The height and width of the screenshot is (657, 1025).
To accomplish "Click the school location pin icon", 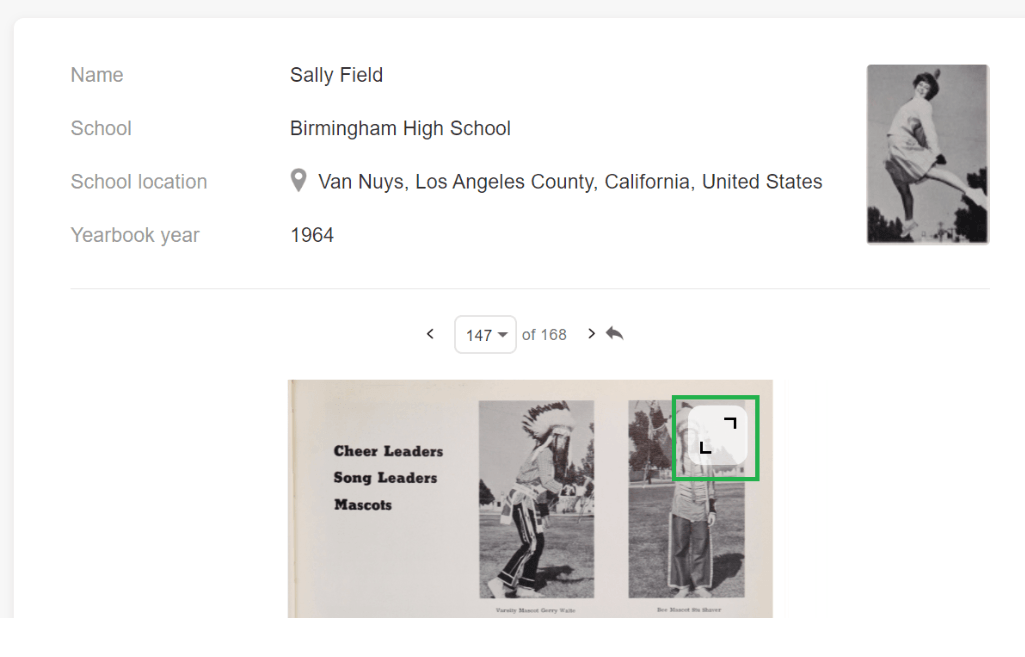I will pyautogui.click(x=298, y=181).
